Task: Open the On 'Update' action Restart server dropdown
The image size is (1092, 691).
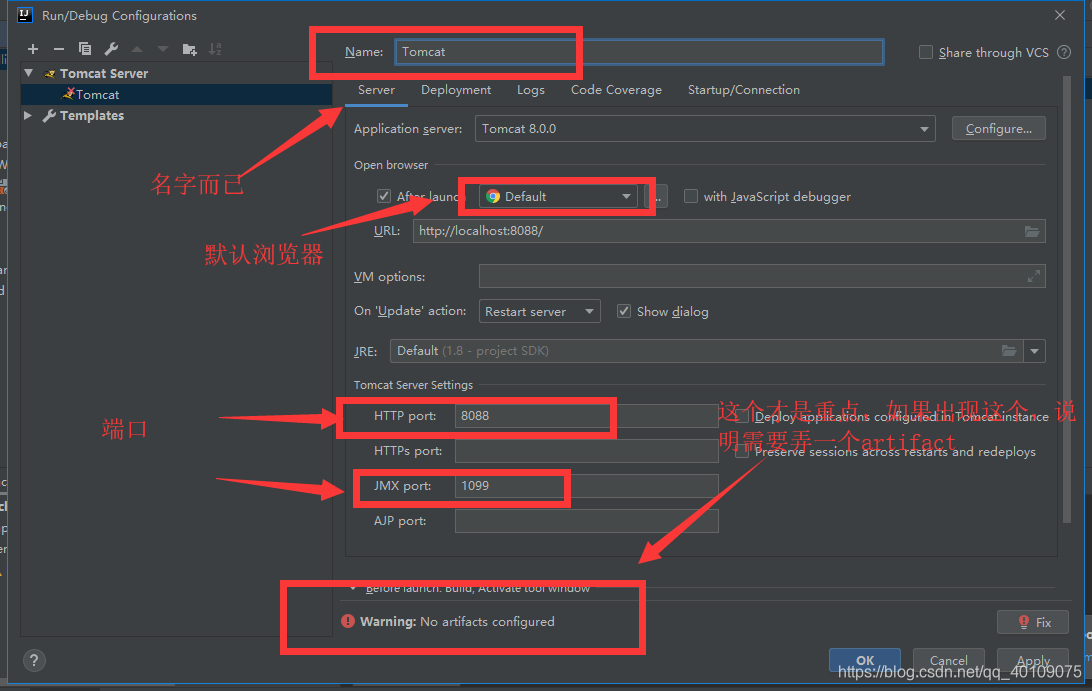Action: pos(540,311)
